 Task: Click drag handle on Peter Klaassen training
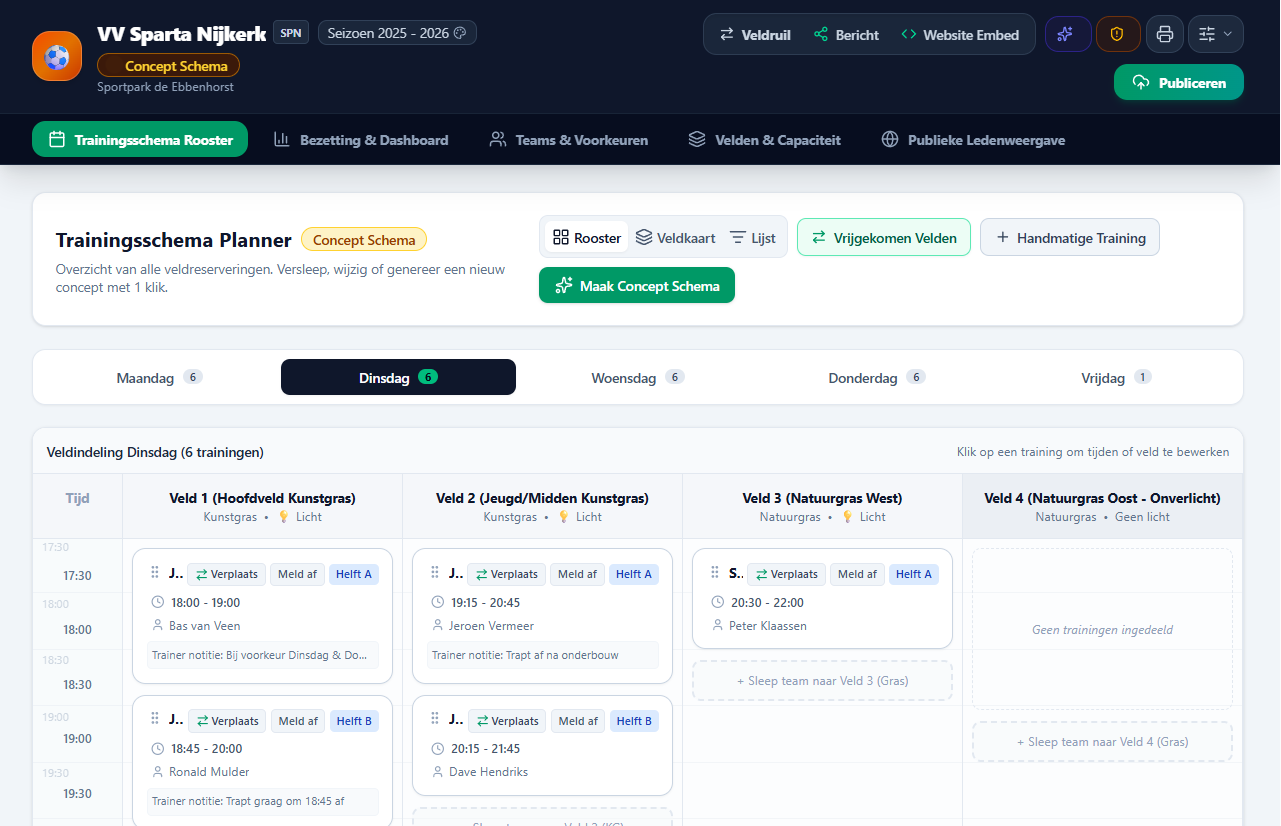[715, 573]
